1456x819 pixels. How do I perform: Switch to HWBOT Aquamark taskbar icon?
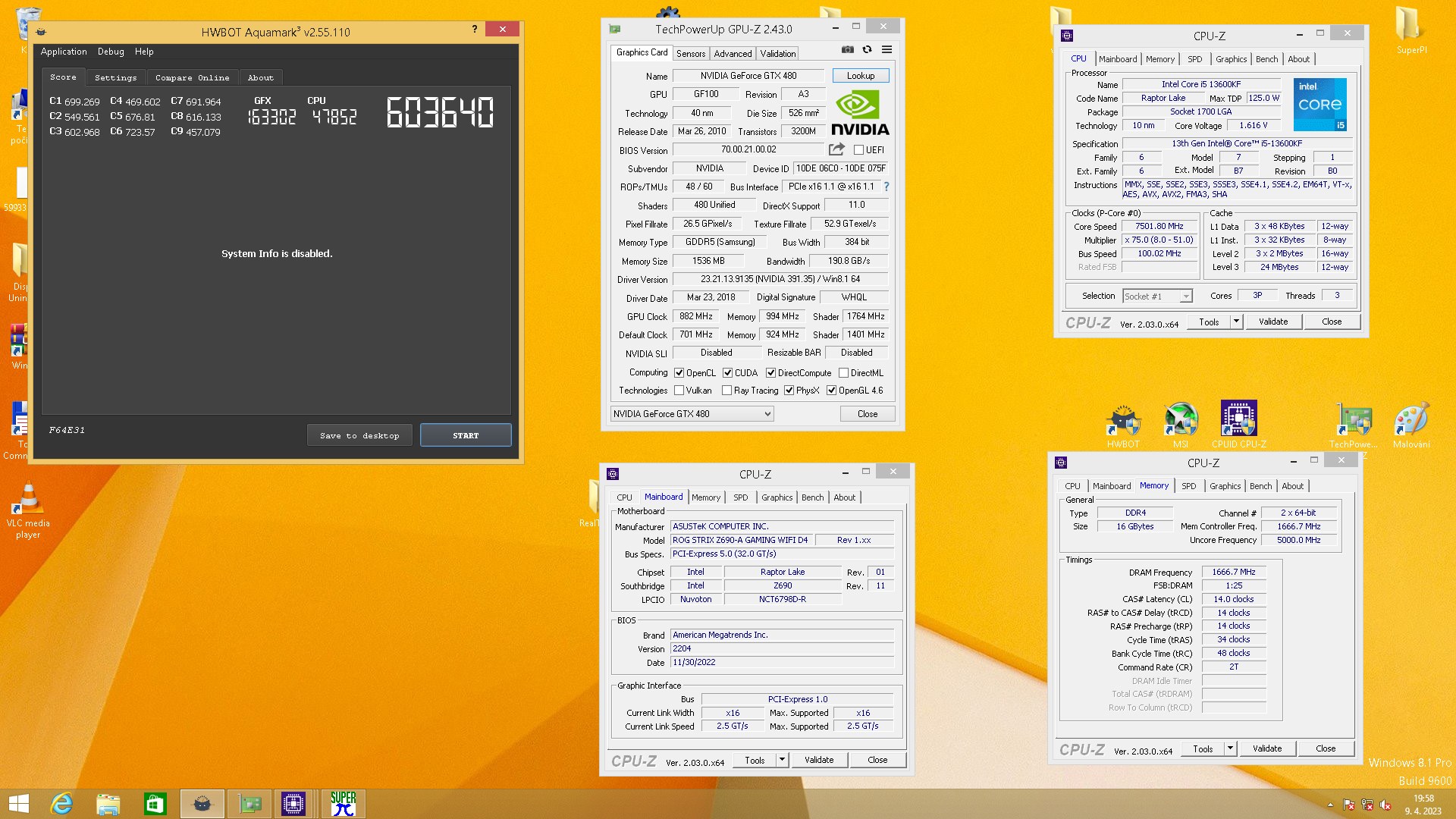(202, 804)
